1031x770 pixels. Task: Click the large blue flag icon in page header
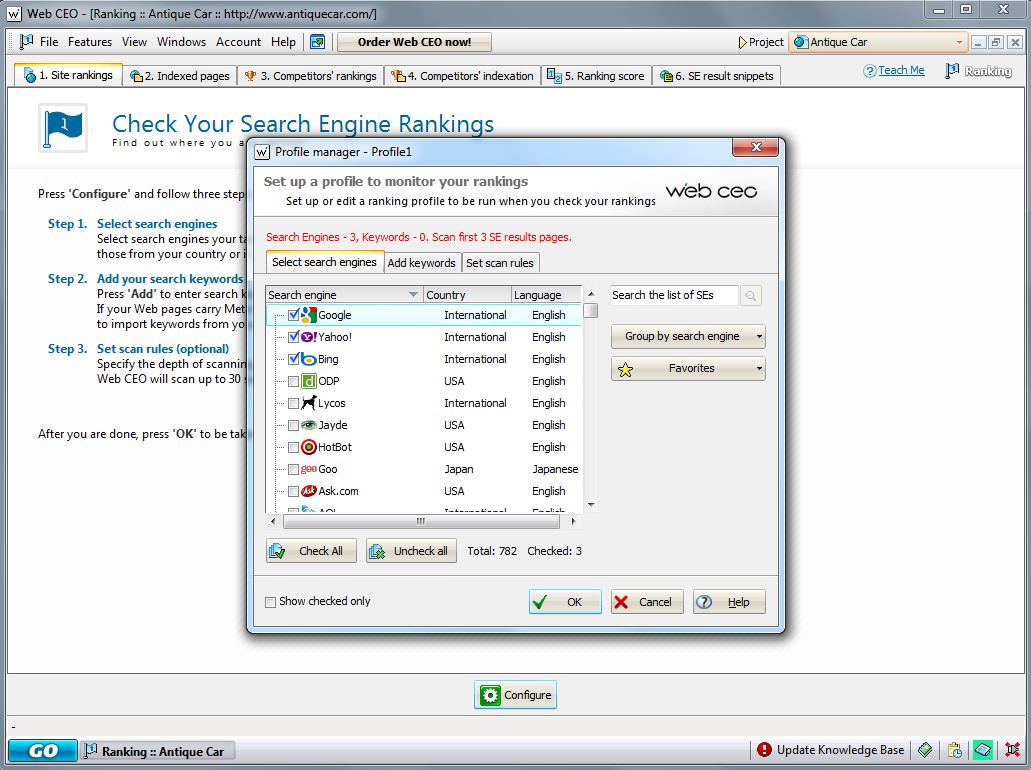click(63, 128)
